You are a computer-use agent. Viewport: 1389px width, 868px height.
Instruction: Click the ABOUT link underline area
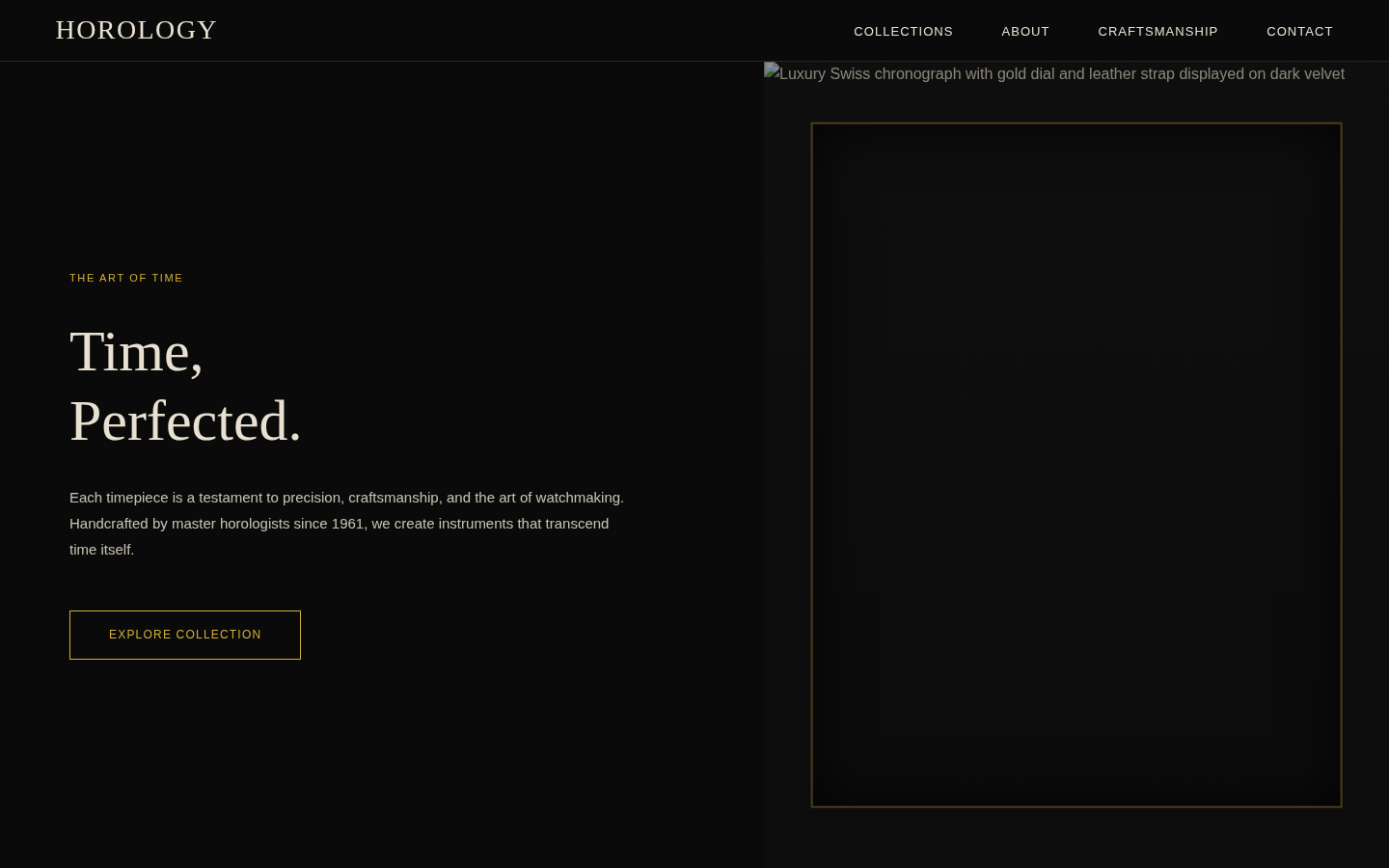(1025, 43)
